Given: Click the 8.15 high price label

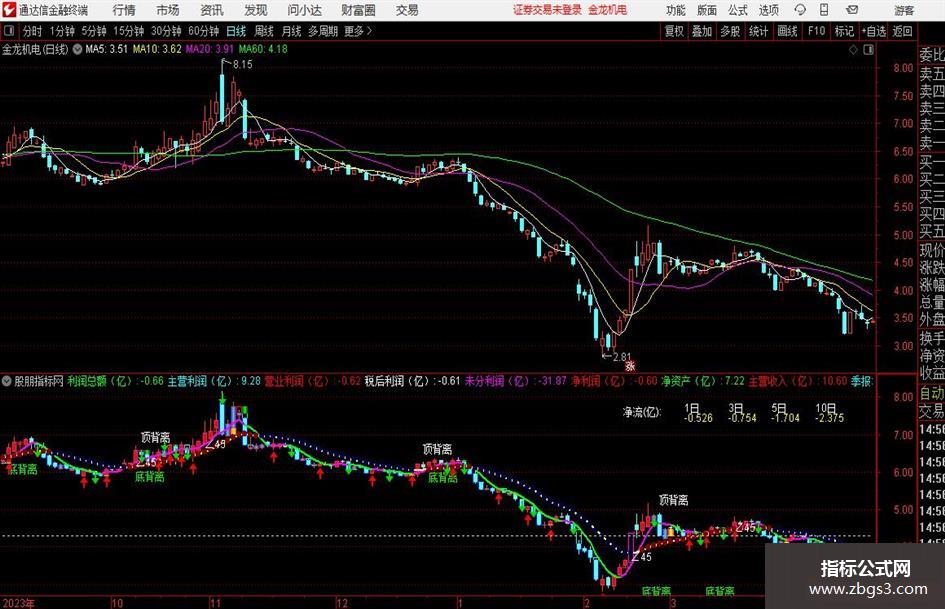Looking at the screenshot, I should [243, 64].
